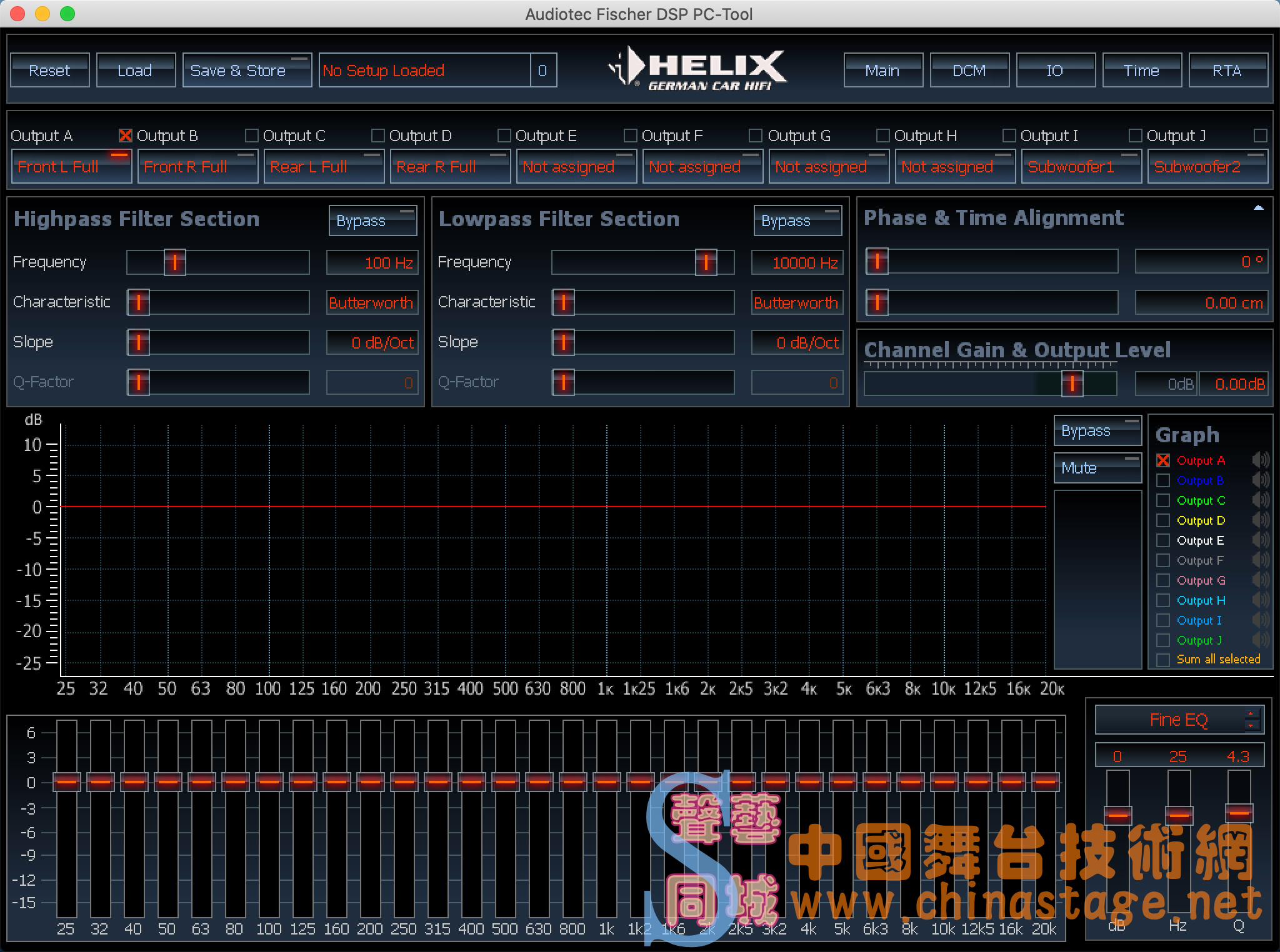Switch to the Time alignment tab
The height and width of the screenshot is (952, 1280).
(x=1142, y=71)
